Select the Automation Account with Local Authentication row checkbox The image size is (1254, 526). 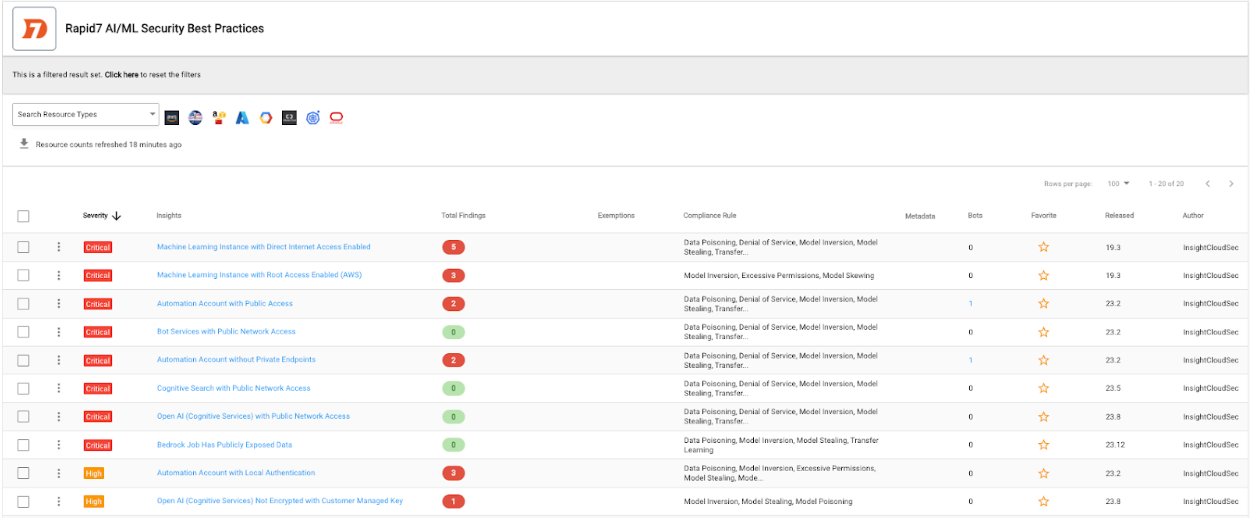tap(24, 473)
